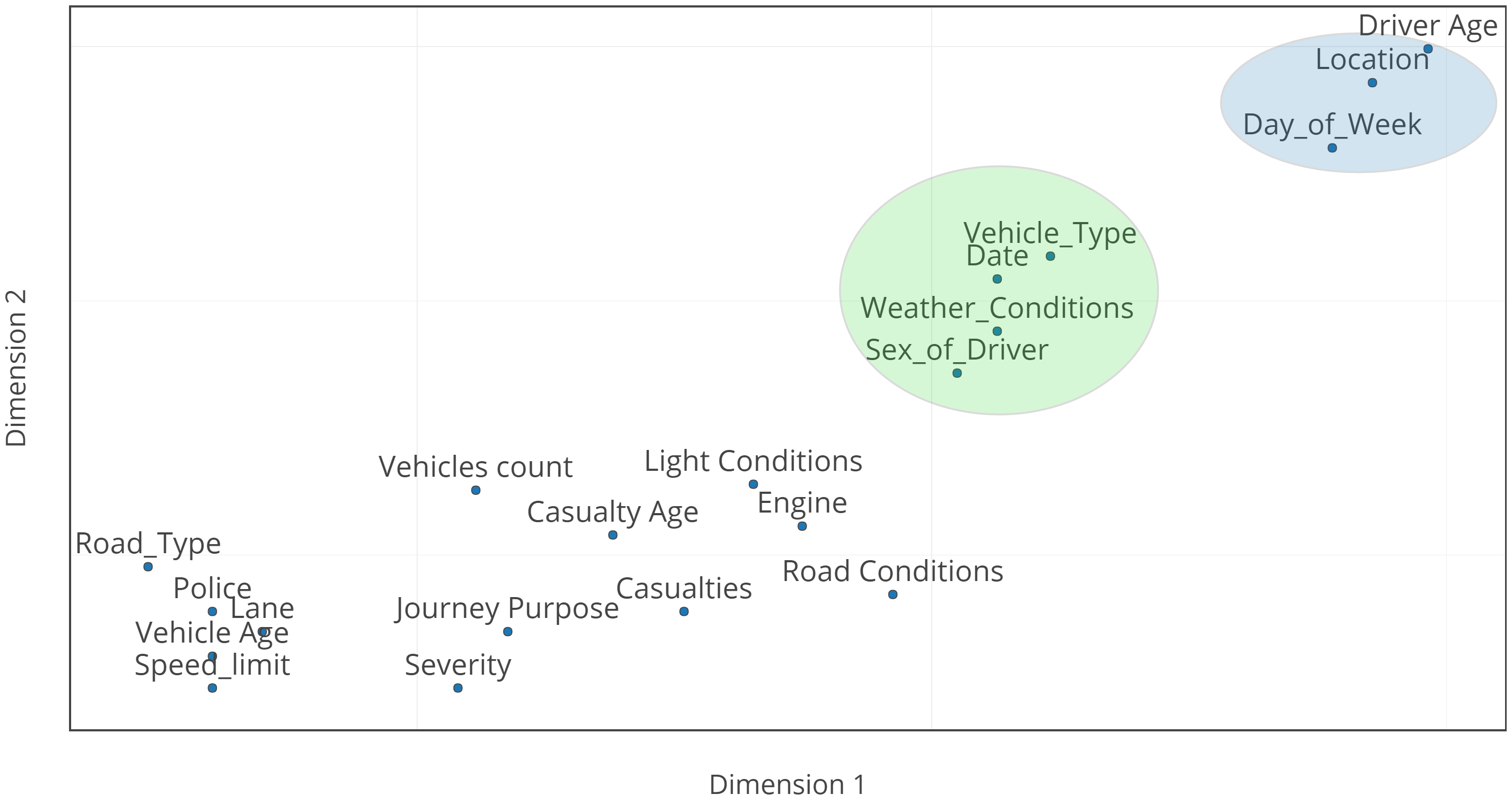
Task: Select the Severity point marker
Action: tap(458, 688)
